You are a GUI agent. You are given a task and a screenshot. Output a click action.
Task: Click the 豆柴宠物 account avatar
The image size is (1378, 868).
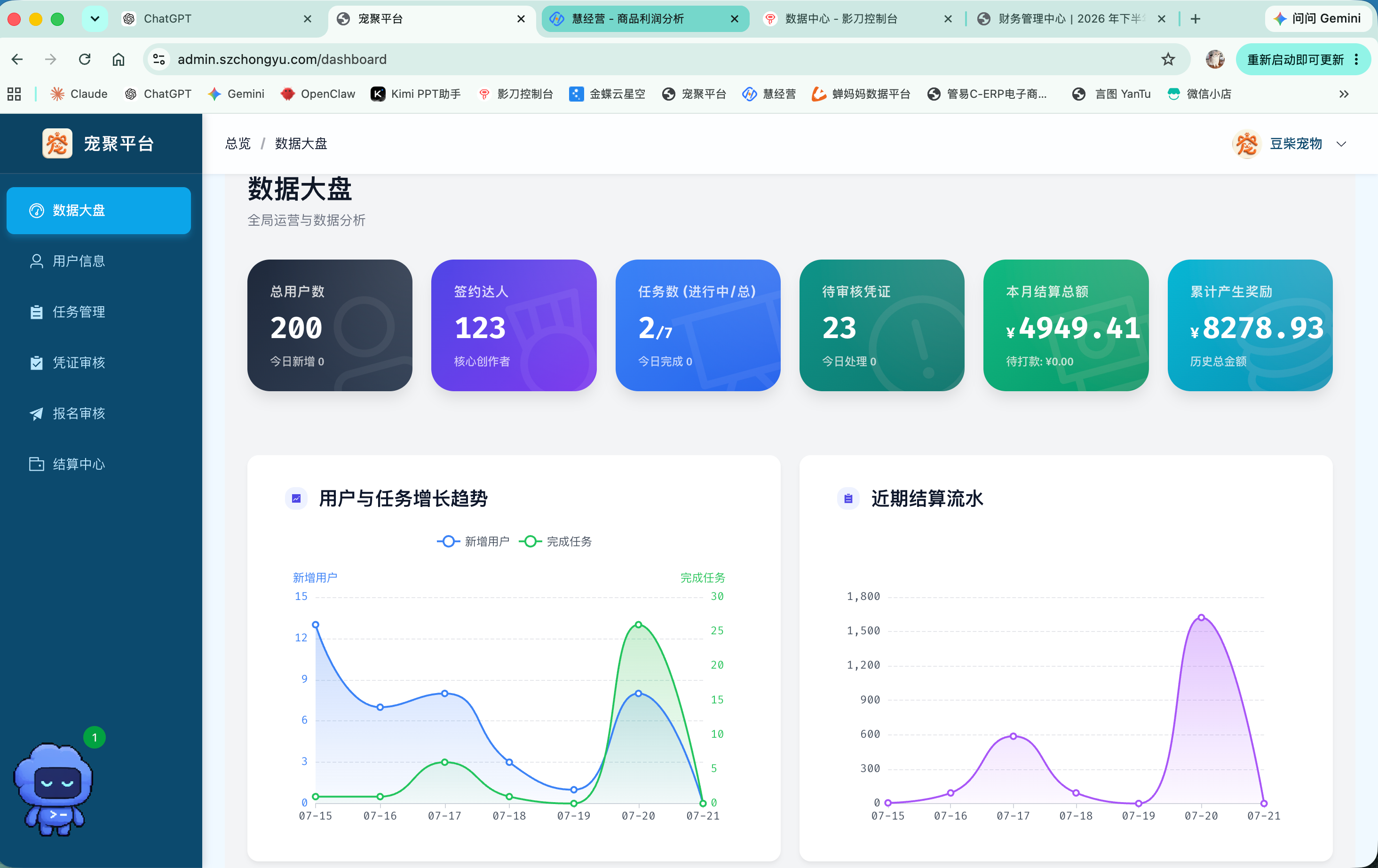(x=1246, y=143)
